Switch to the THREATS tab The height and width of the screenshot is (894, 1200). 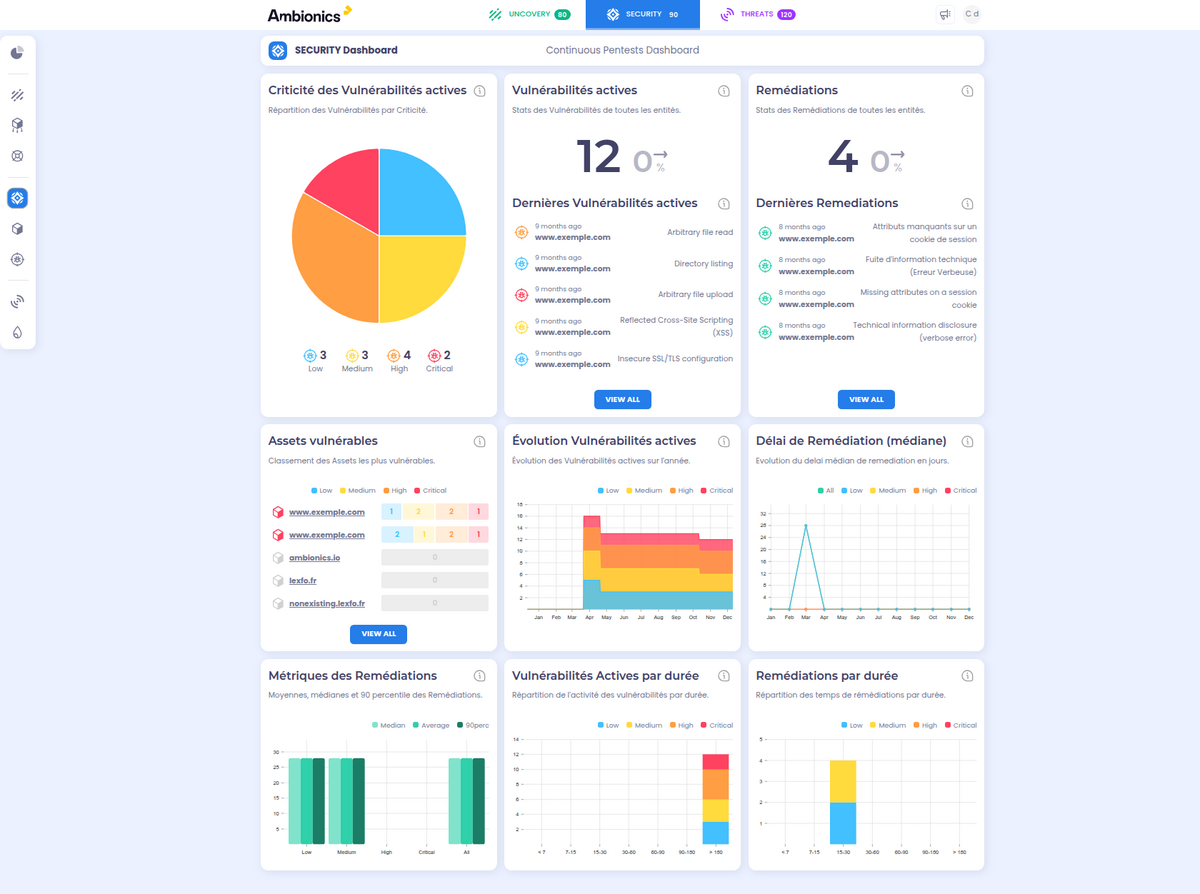tap(757, 14)
